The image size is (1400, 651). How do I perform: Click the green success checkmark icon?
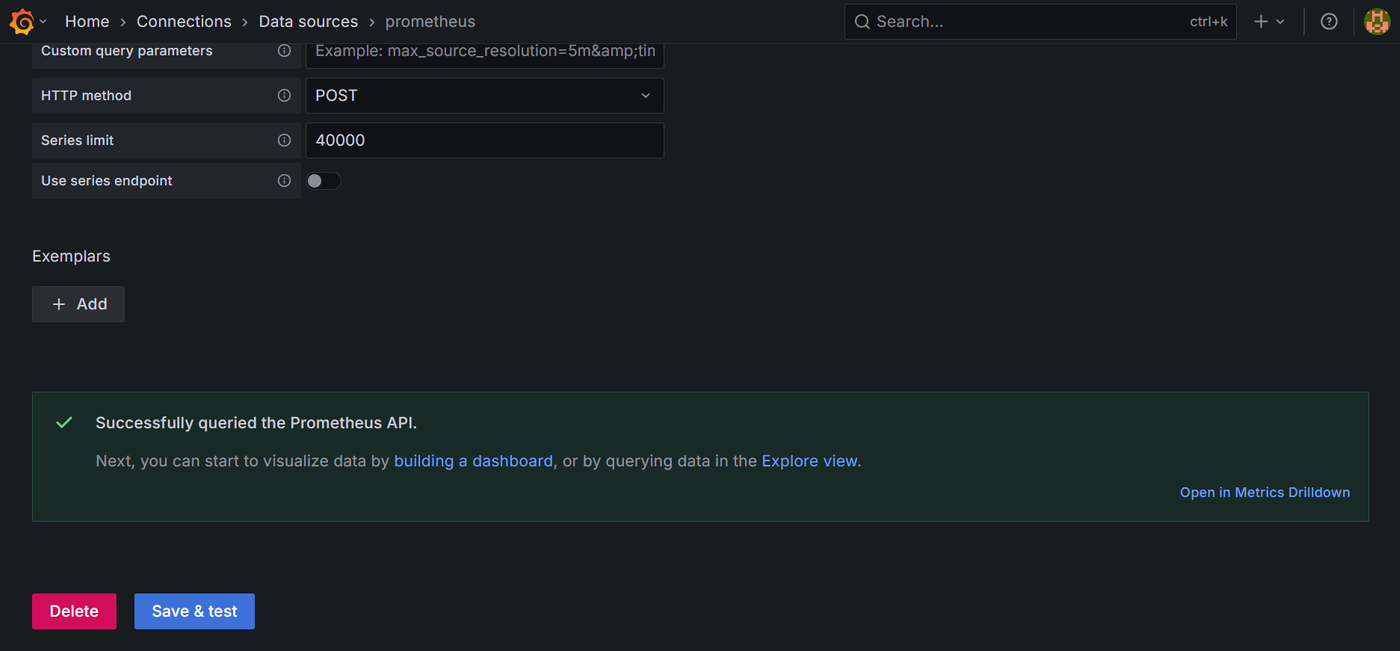click(64, 423)
